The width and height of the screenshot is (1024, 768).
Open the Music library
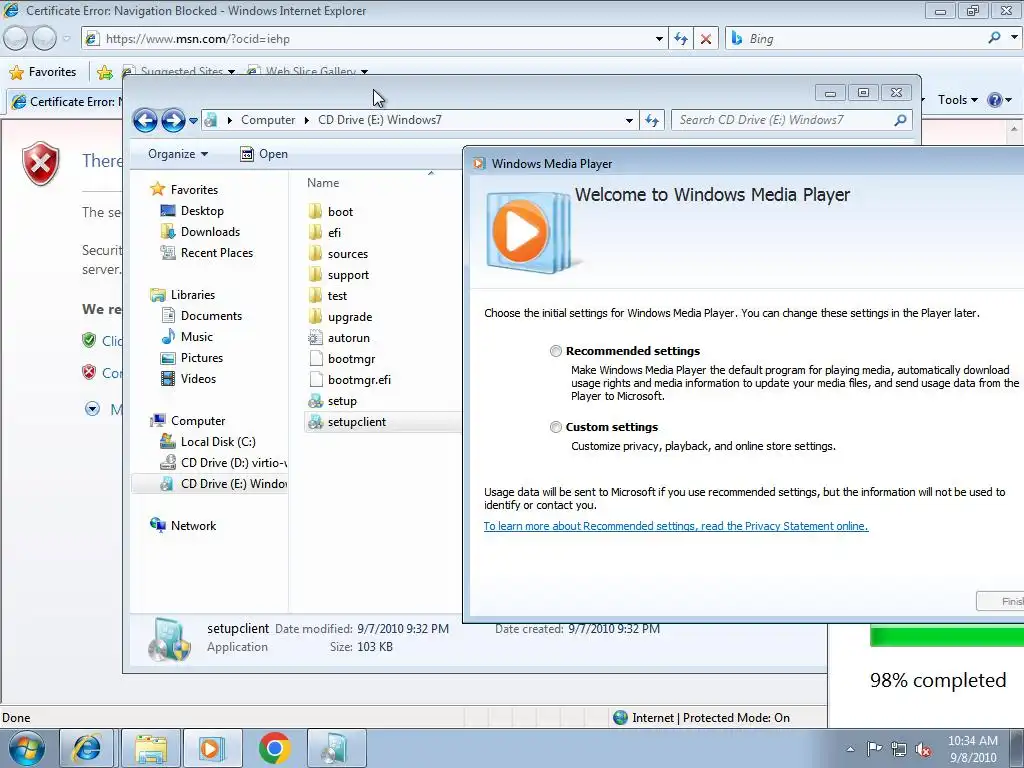click(187, 337)
